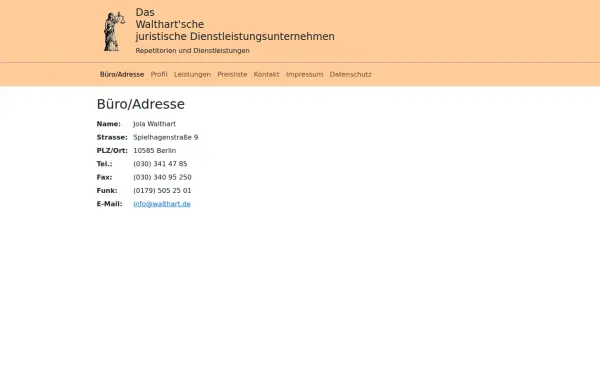Viewport: 600px width, 375px height.
Task: Select the name Jola Walthart
Action: tap(155, 124)
